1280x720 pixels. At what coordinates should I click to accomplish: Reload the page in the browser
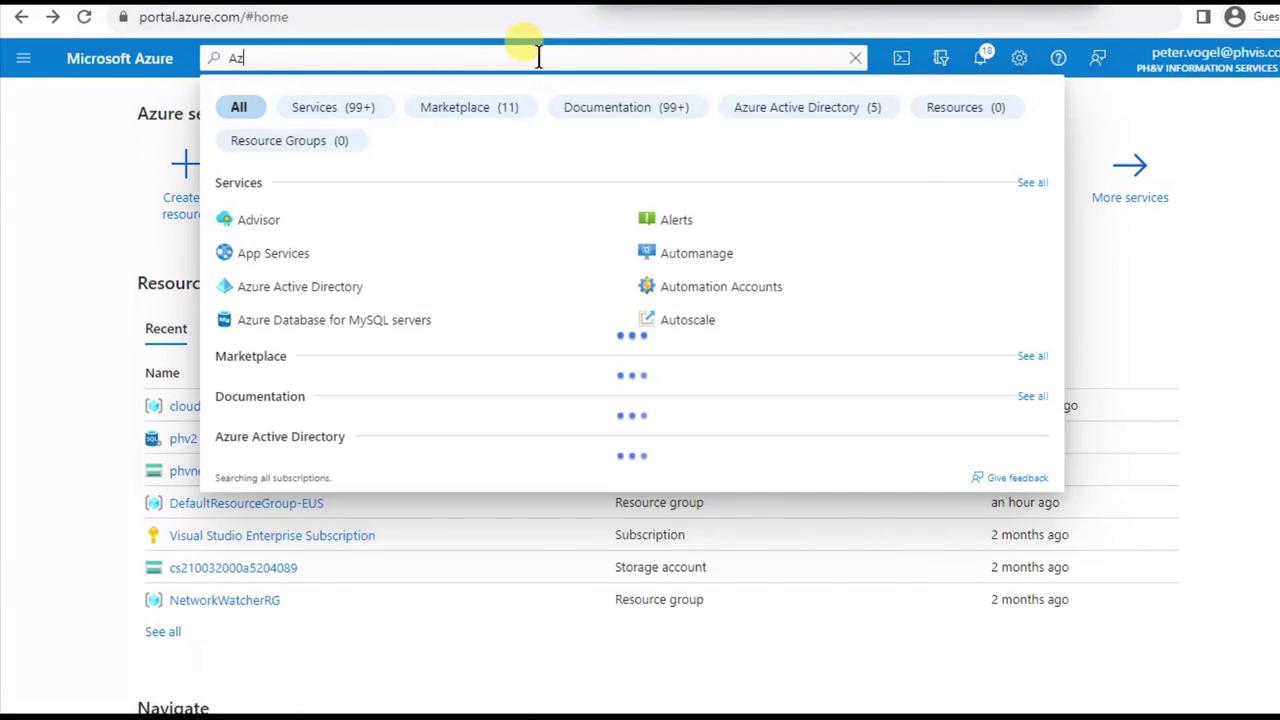tap(84, 17)
